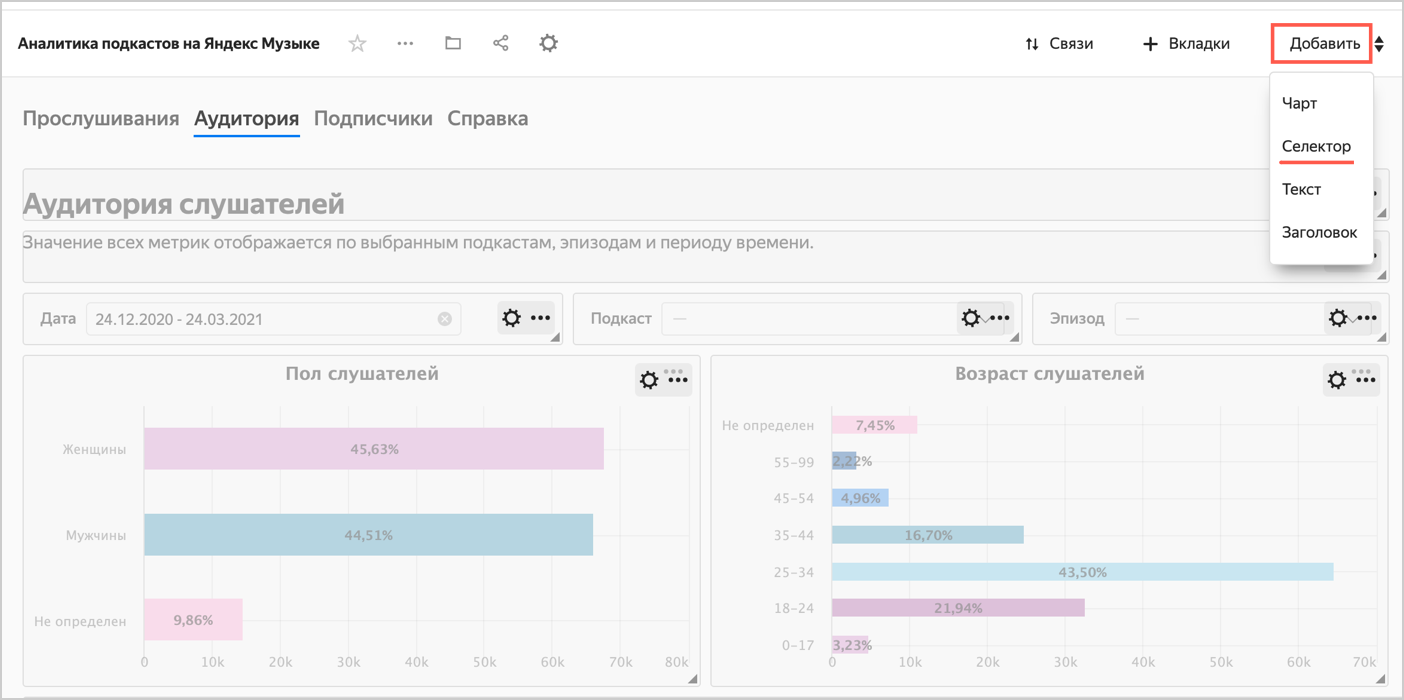The width and height of the screenshot is (1404, 700).
Task: Open the three-dots menu beside dashboard title
Action: click(x=405, y=44)
